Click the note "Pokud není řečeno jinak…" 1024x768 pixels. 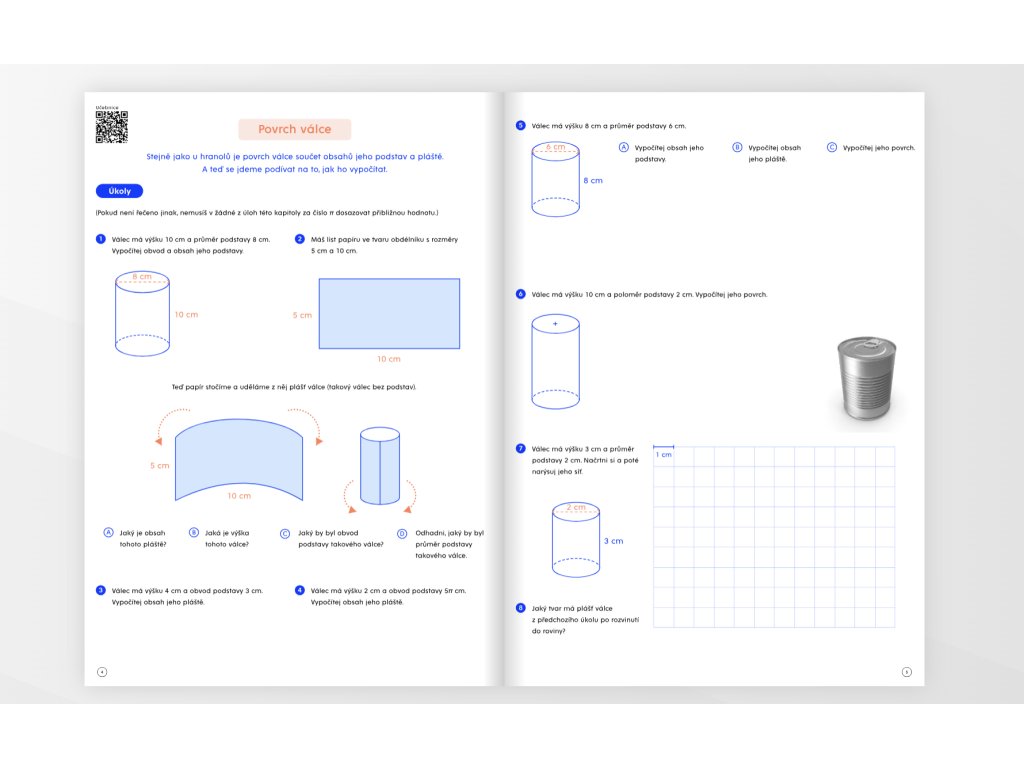pyautogui.click(x=267, y=213)
